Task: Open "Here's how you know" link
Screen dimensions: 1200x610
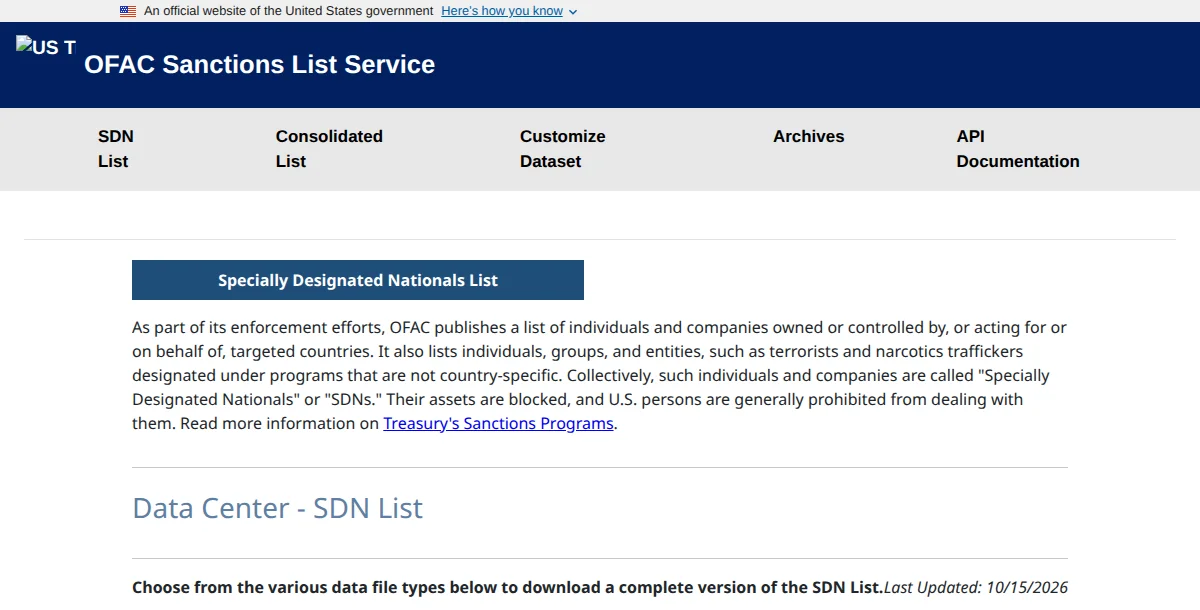Action: click(502, 11)
